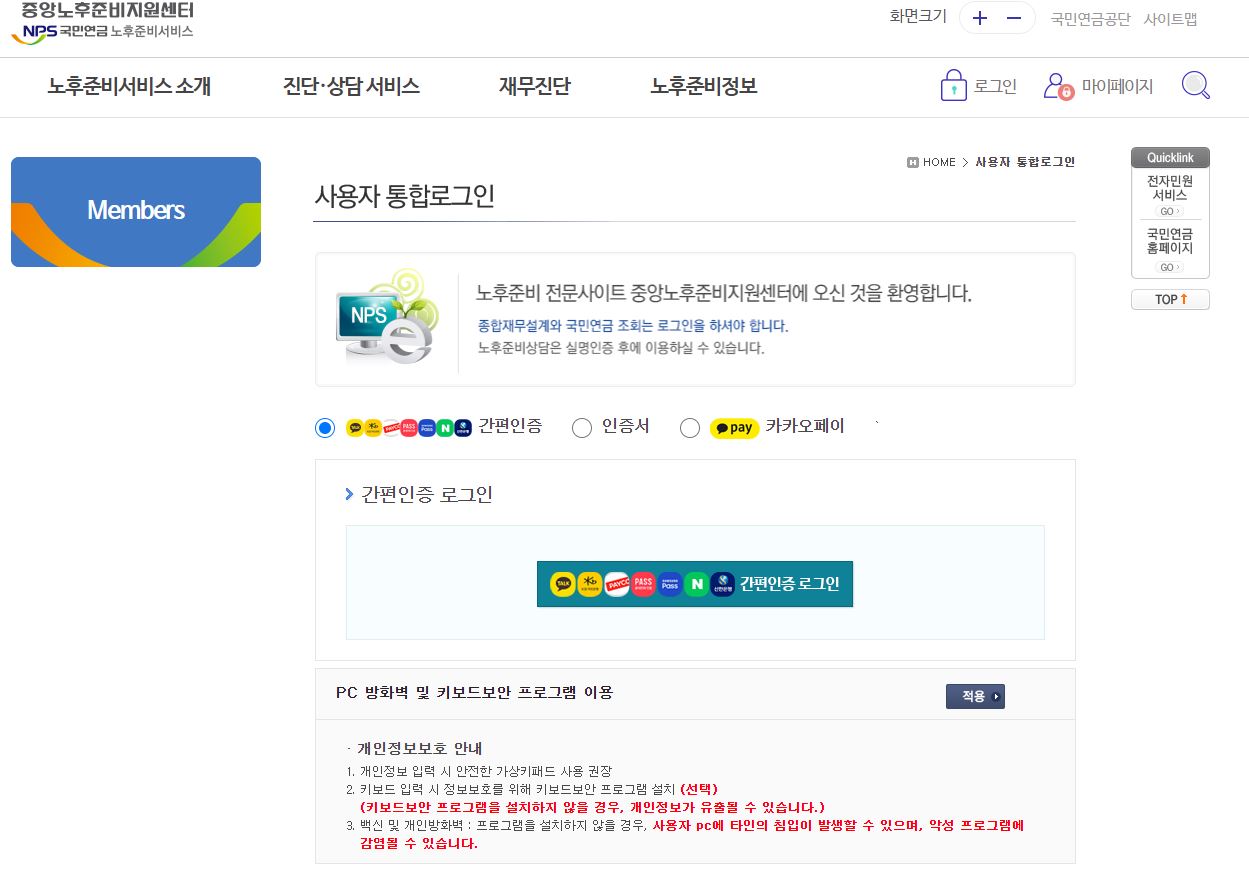Select the 인증서 radio button
Image resolution: width=1249 pixels, height=872 pixels.
click(x=582, y=427)
